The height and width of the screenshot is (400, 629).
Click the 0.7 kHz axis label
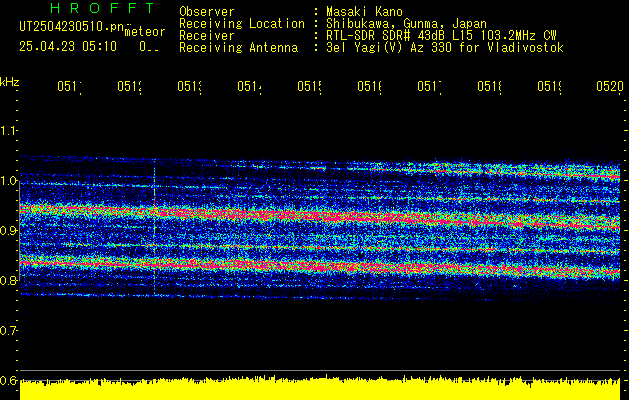pyautogui.click(x=8, y=331)
